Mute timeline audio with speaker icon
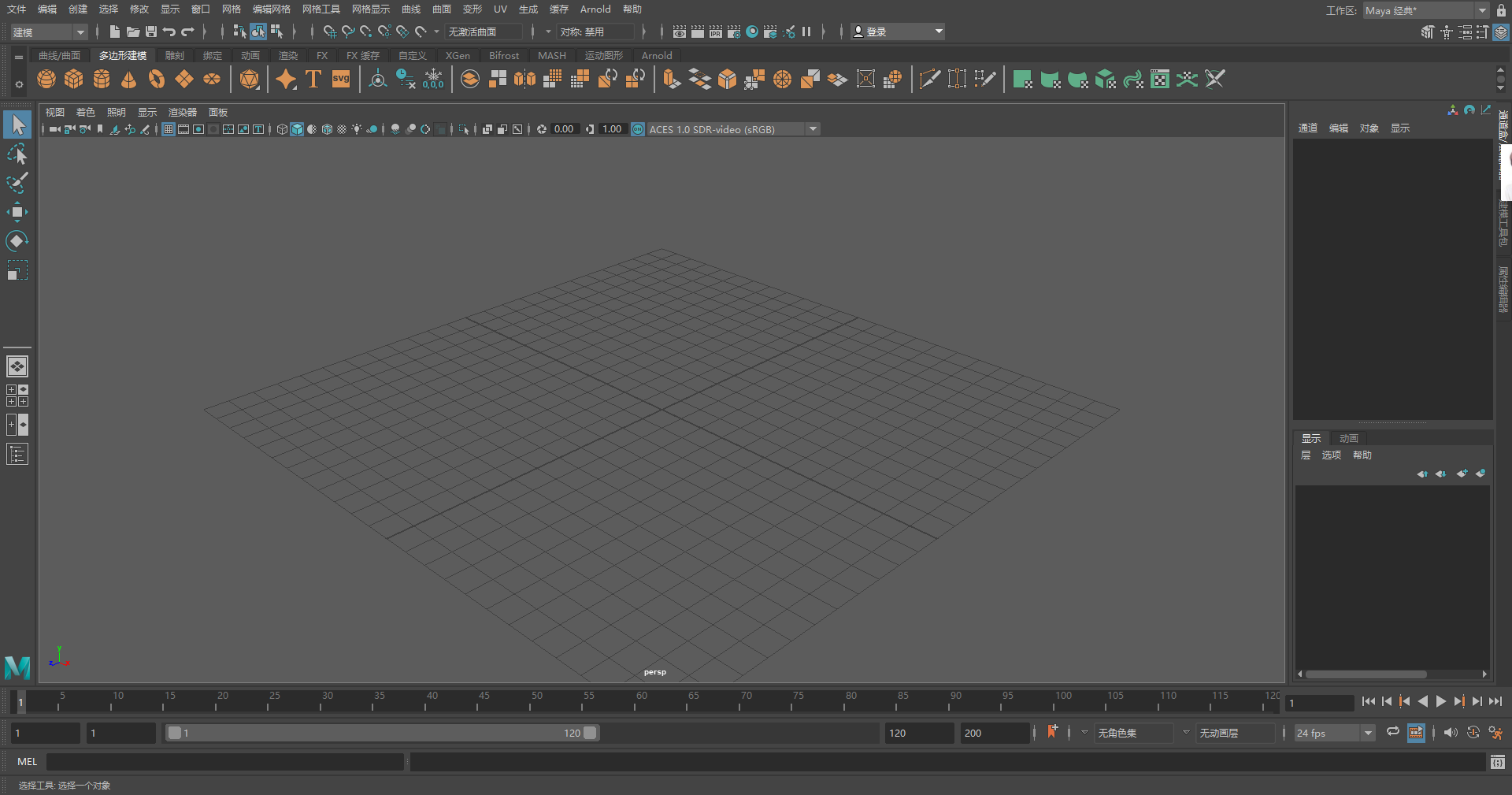1512x795 pixels. 1450,733
